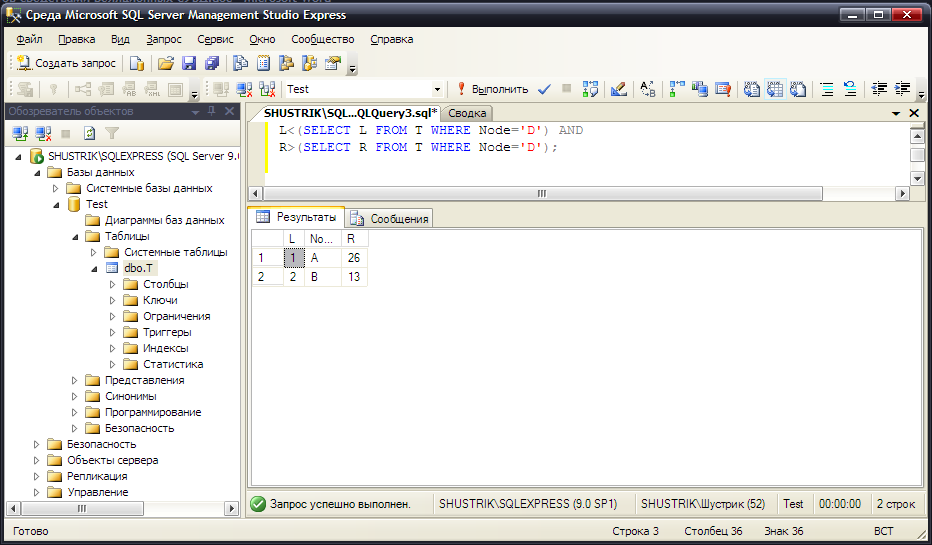This screenshot has width=932, height=545.
Task: Open the Сообщество menu
Action: pos(323,39)
